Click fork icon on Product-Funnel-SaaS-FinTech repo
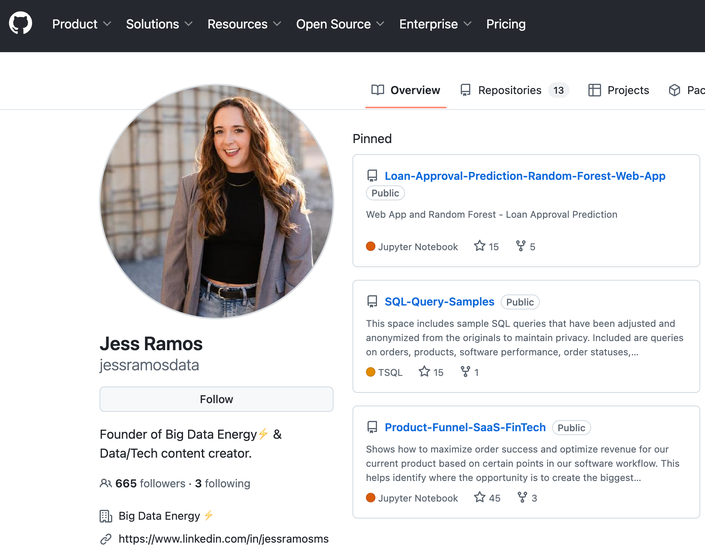Image resolution: width=705 pixels, height=547 pixels. click(522, 497)
